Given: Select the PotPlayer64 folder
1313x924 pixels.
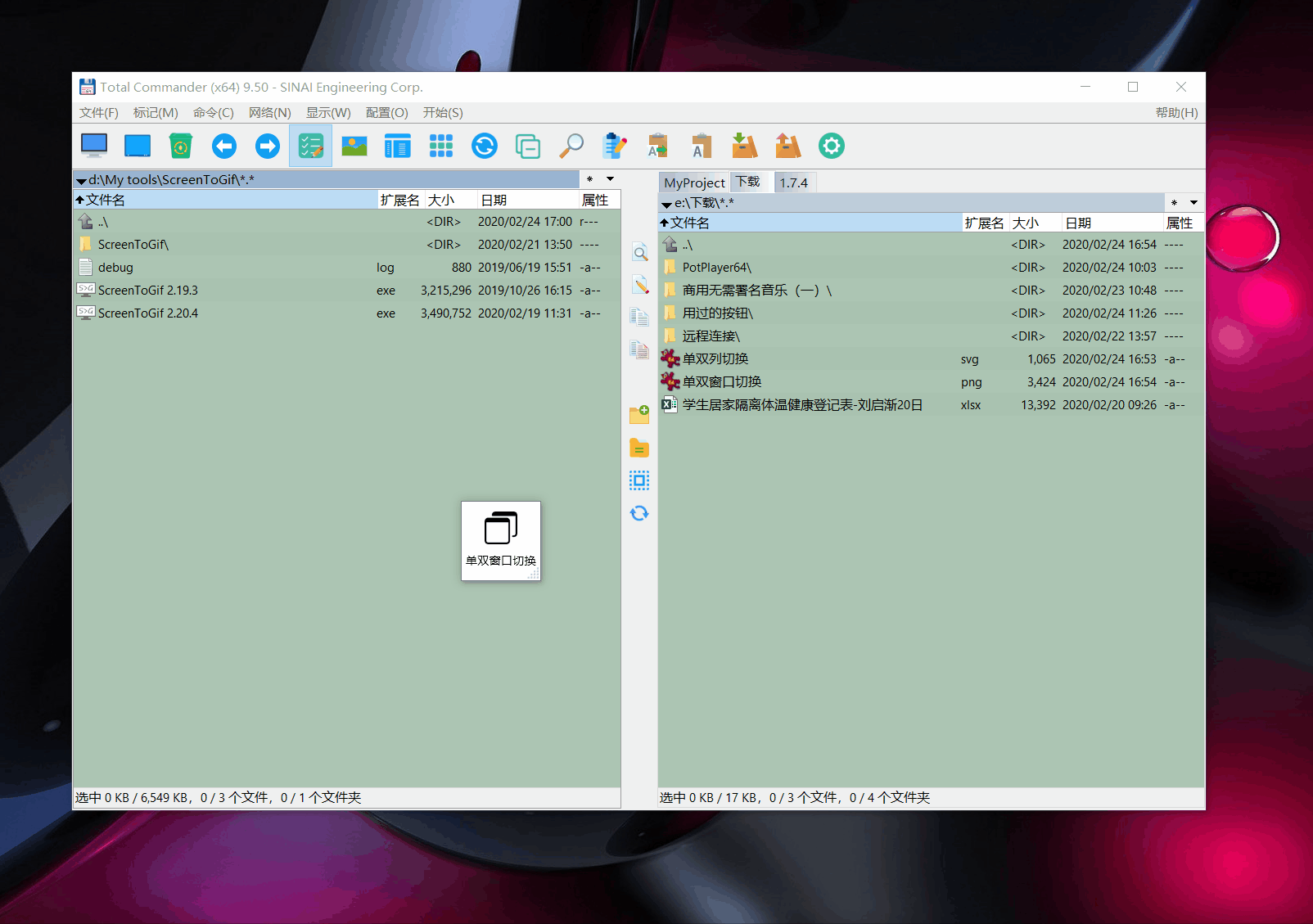Looking at the screenshot, I should click(931, 268).
